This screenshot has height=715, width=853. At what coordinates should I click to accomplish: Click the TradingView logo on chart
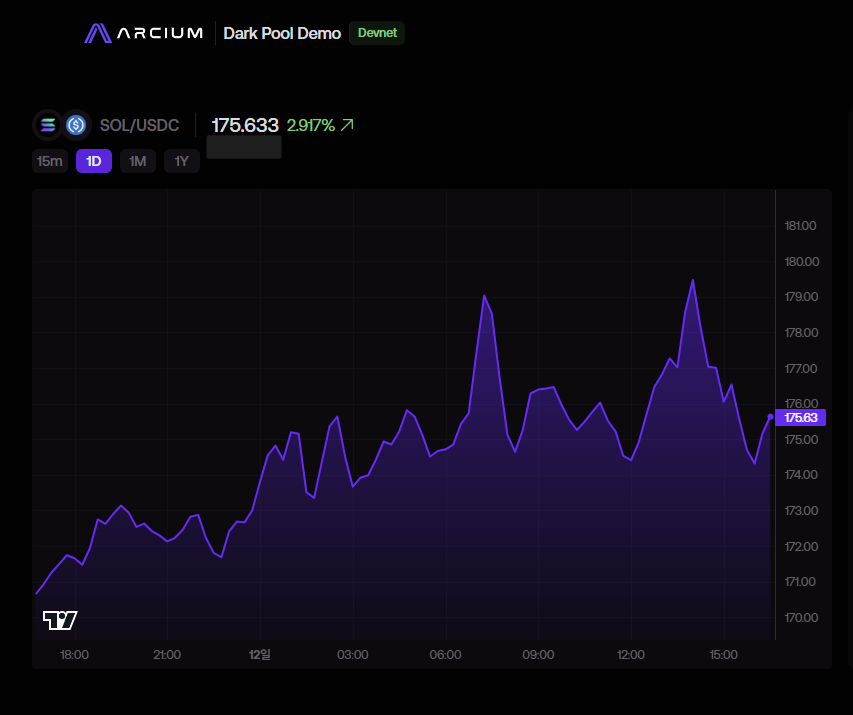(60, 620)
